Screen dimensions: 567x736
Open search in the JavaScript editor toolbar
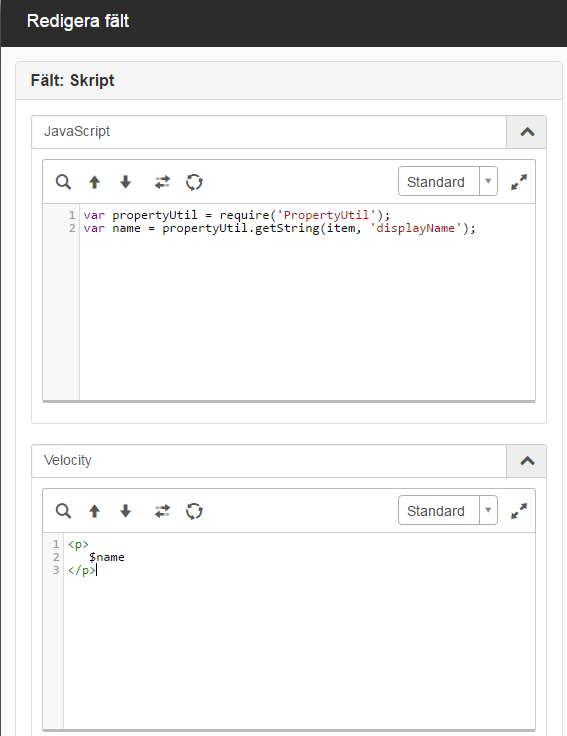coord(63,182)
